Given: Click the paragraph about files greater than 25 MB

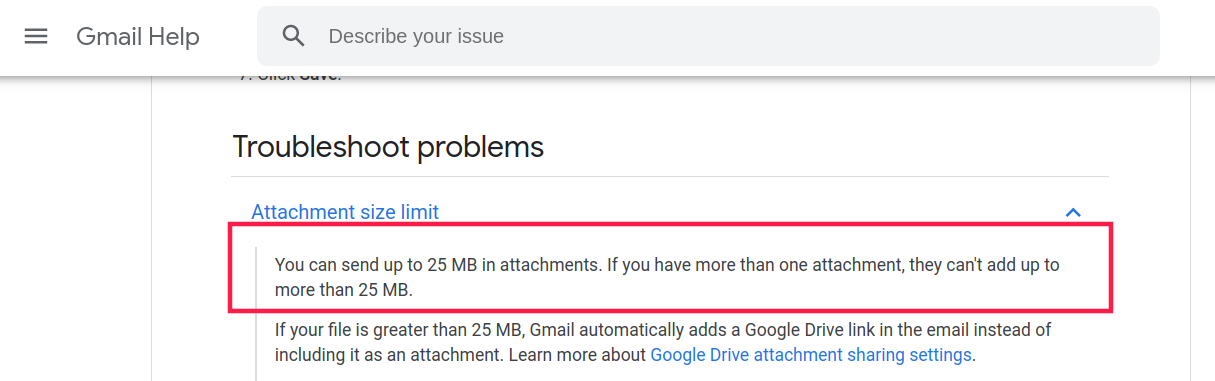Looking at the screenshot, I should (663, 342).
